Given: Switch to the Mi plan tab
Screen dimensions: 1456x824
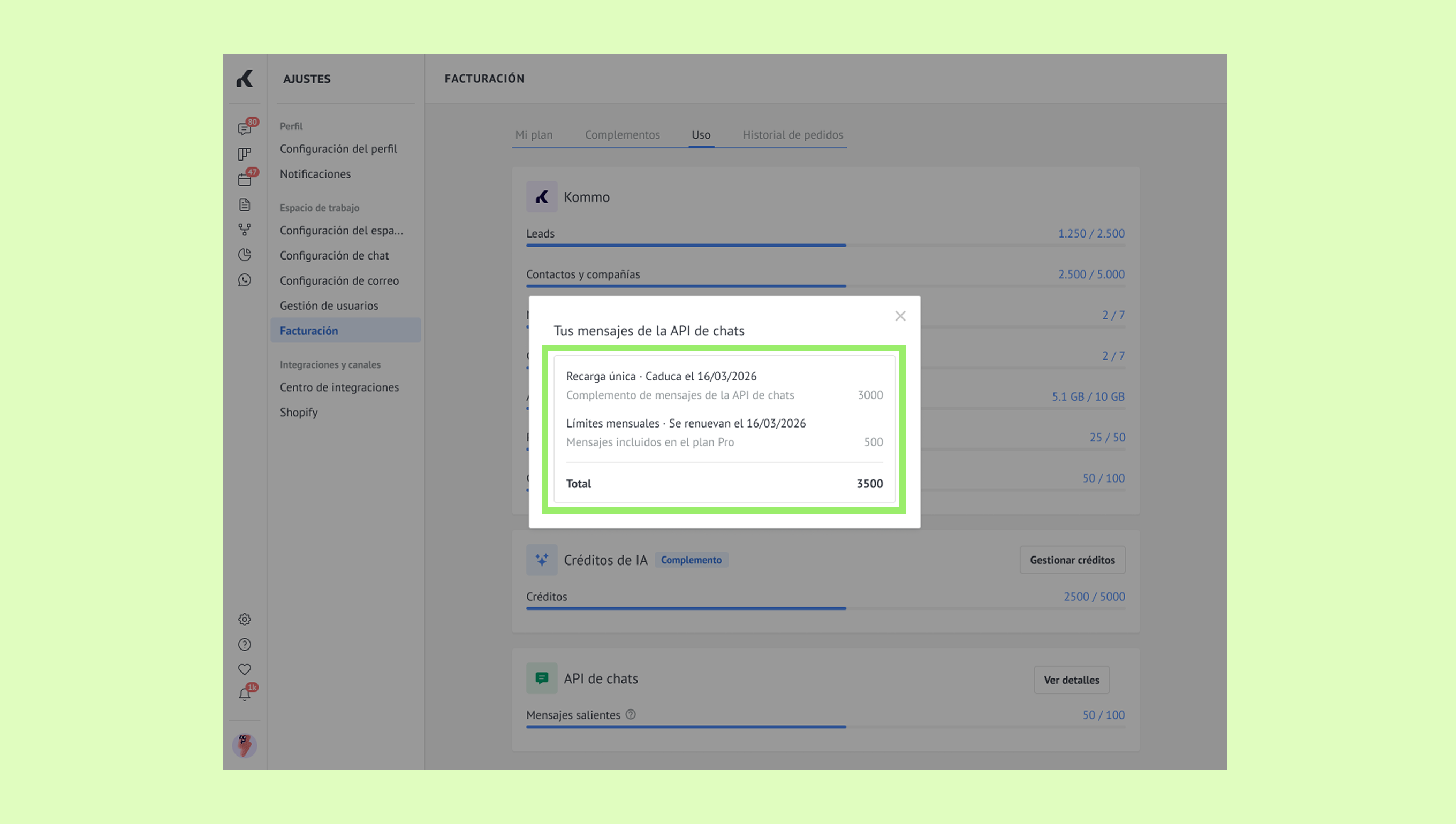Looking at the screenshot, I should pyautogui.click(x=534, y=135).
